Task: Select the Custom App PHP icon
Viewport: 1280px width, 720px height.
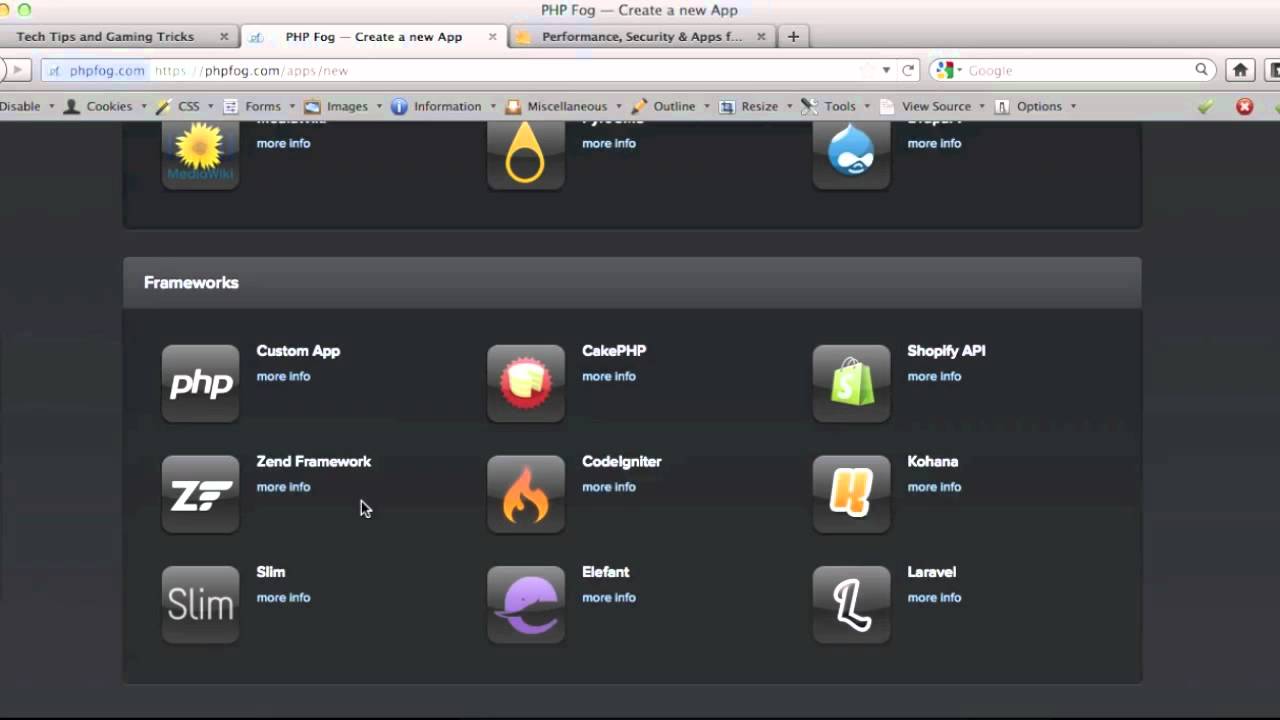Action: 200,383
